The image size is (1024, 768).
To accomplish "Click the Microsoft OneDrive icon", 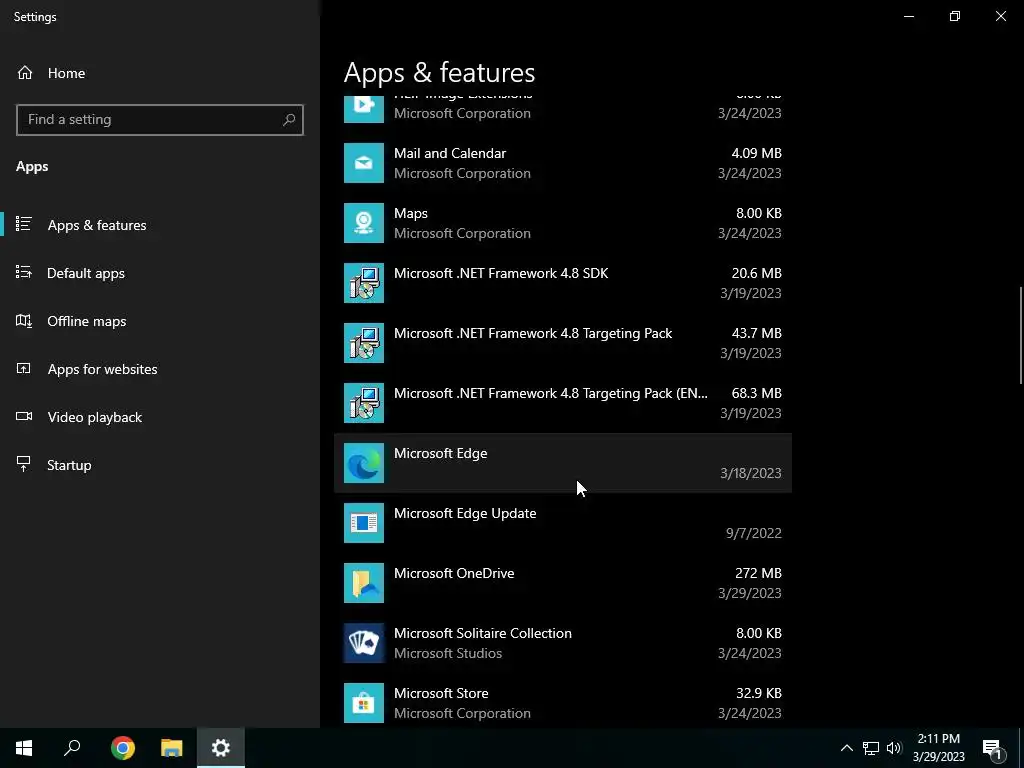I will (364, 583).
